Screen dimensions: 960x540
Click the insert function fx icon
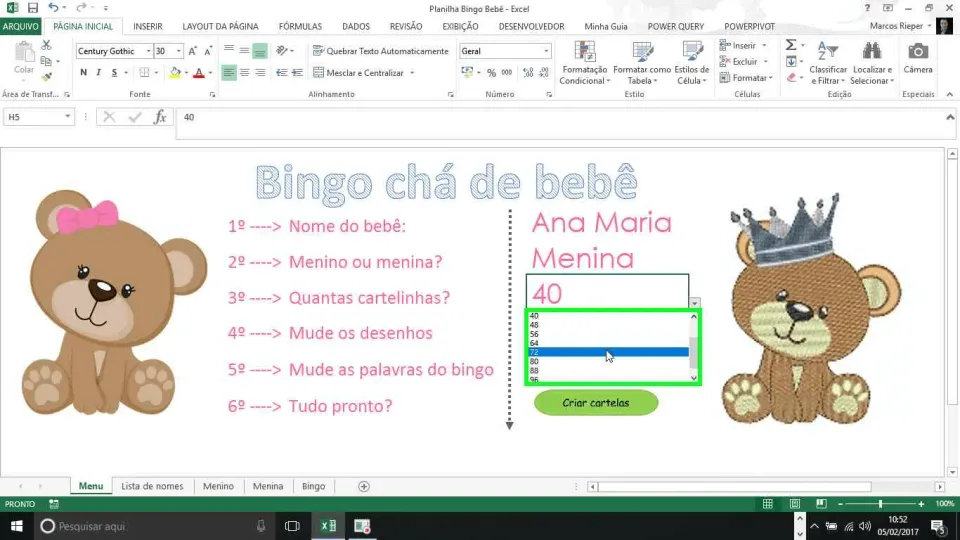[x=160, y=117]
